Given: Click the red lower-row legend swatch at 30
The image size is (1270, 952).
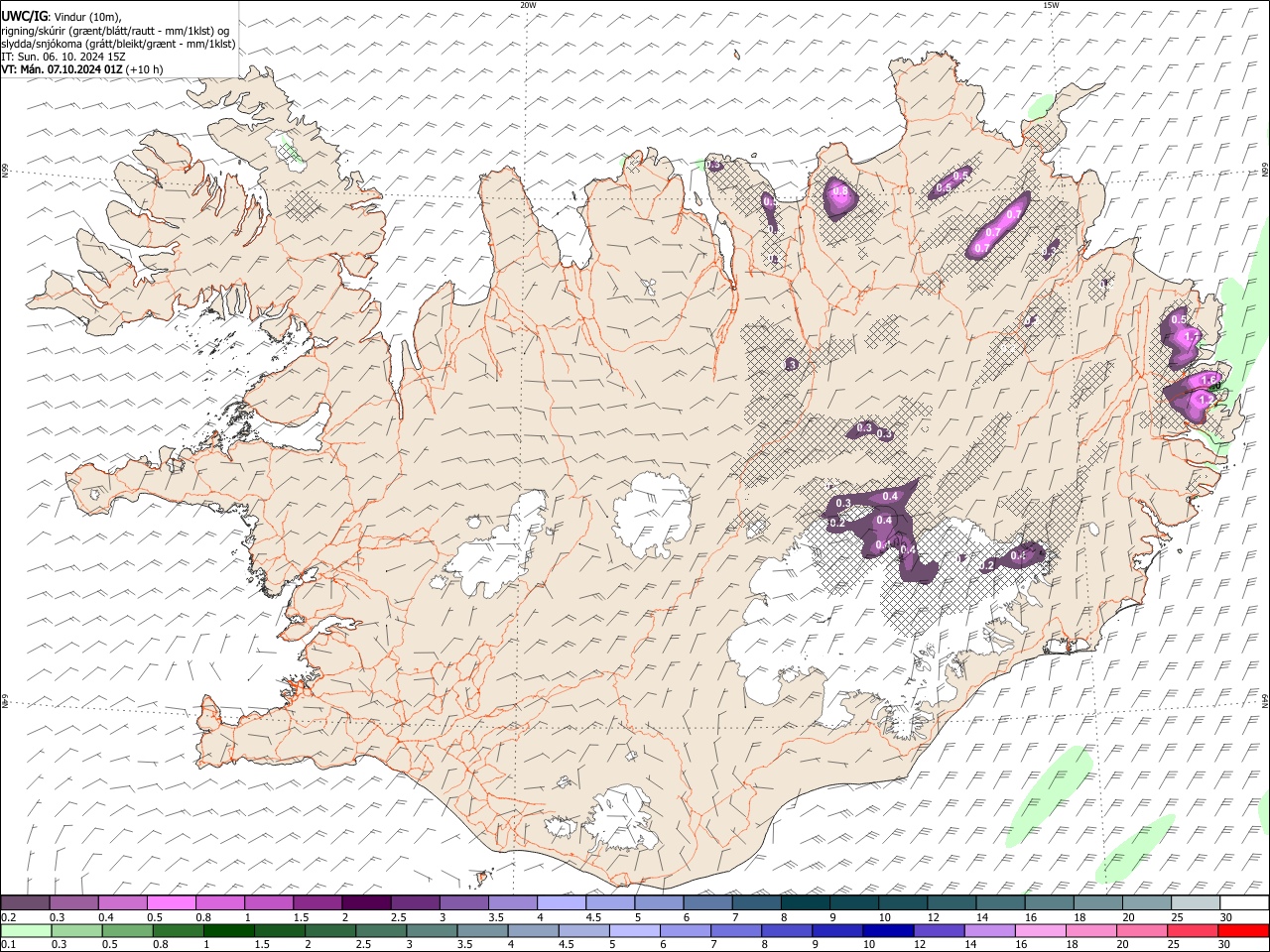Looking at the screenshot, I should click(1243, 930).
